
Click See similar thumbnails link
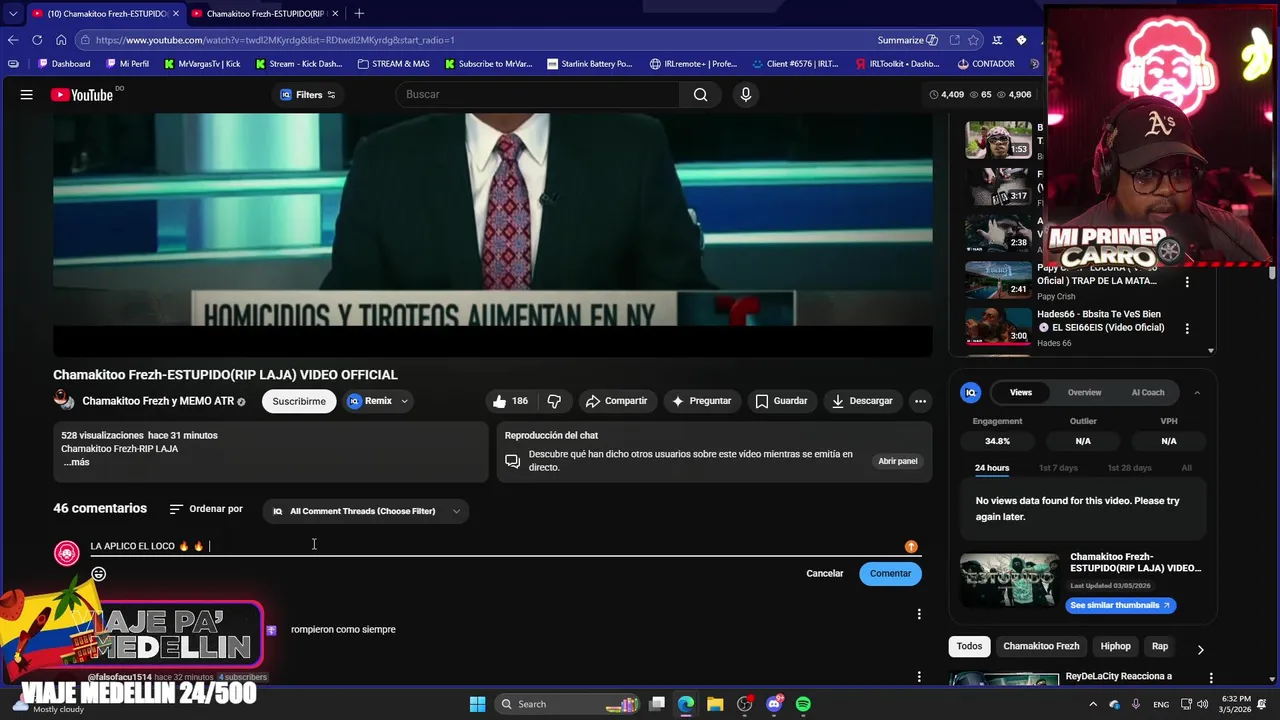pyautogui.click(x=1120, y=605)
